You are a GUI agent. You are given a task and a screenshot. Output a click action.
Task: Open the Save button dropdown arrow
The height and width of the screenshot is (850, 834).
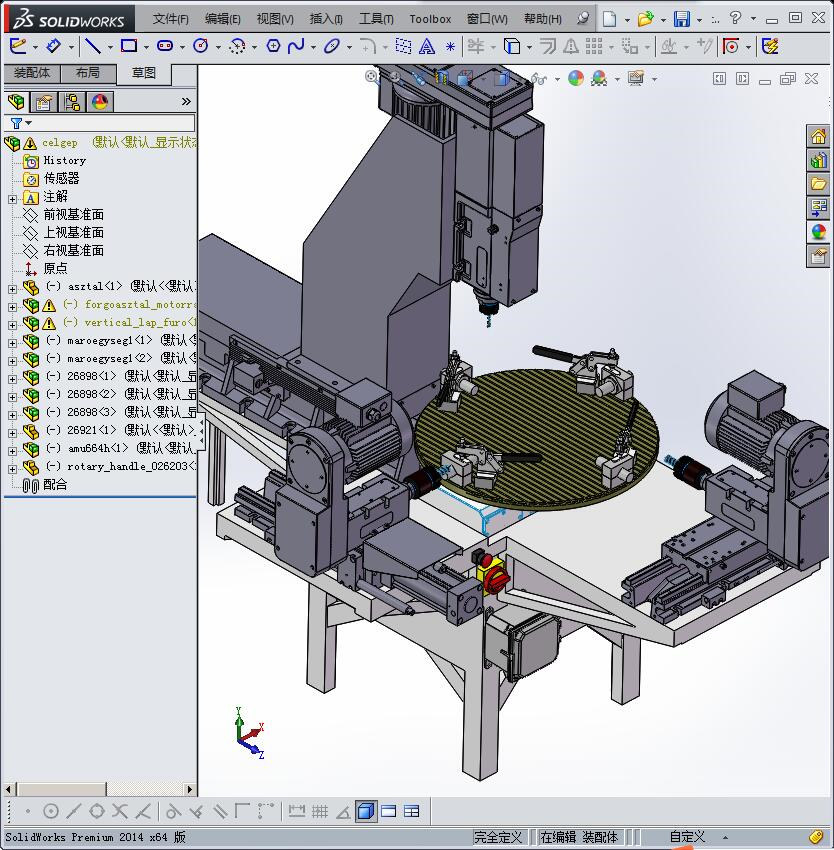tap(700, 20)
